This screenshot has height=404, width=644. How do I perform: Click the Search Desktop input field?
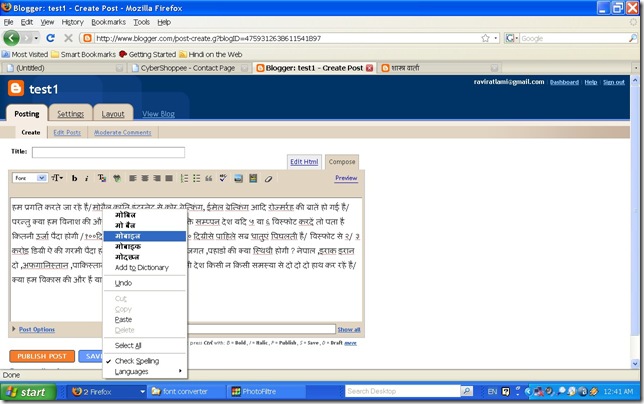[402, 391]
